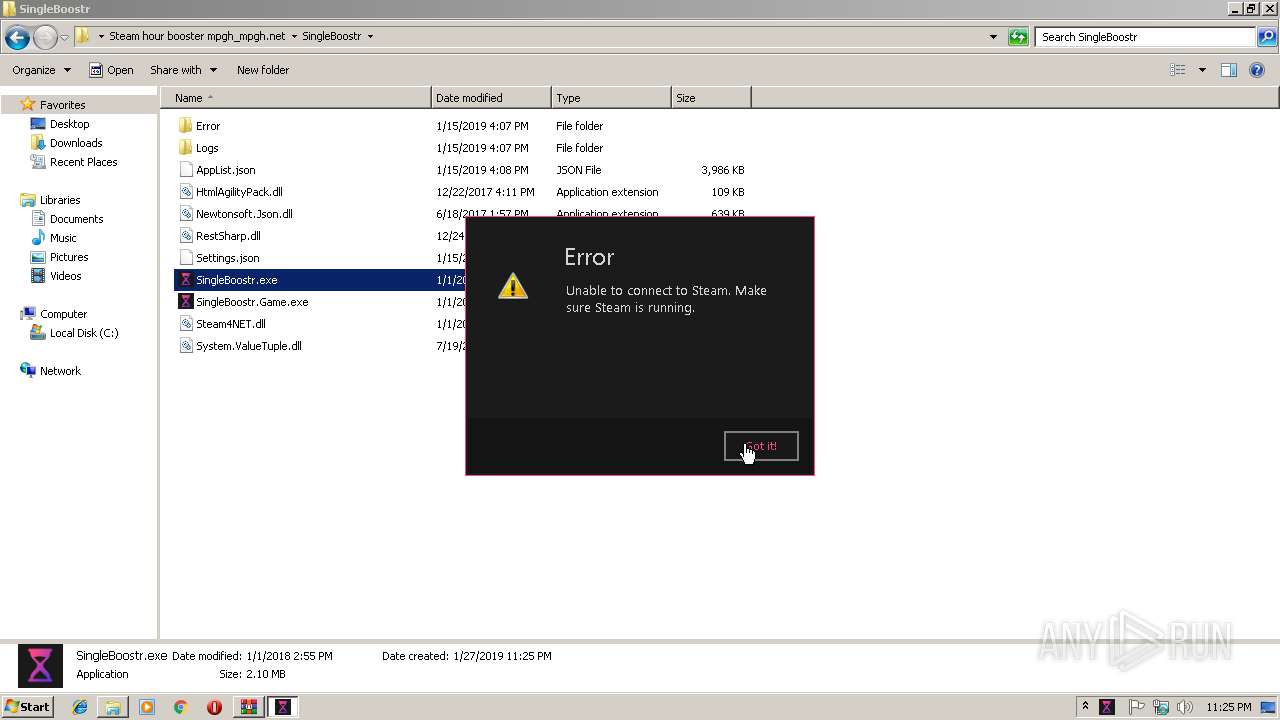Click the network tray icon
This screenshot has width=1280, height=720.
(x=1161, y=707)
